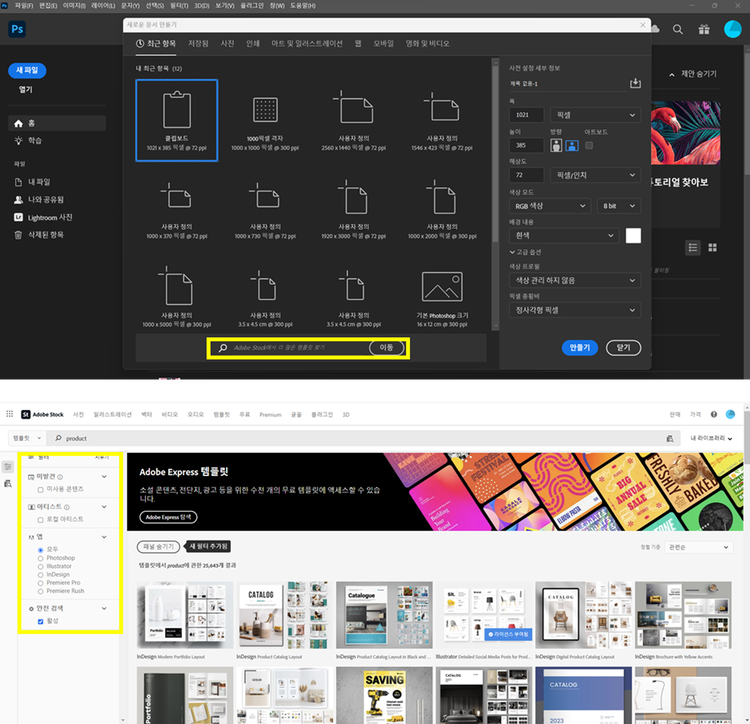Check the 로컬 아티스트 checkbox
The image size is (750, 724).
(40, 519)
